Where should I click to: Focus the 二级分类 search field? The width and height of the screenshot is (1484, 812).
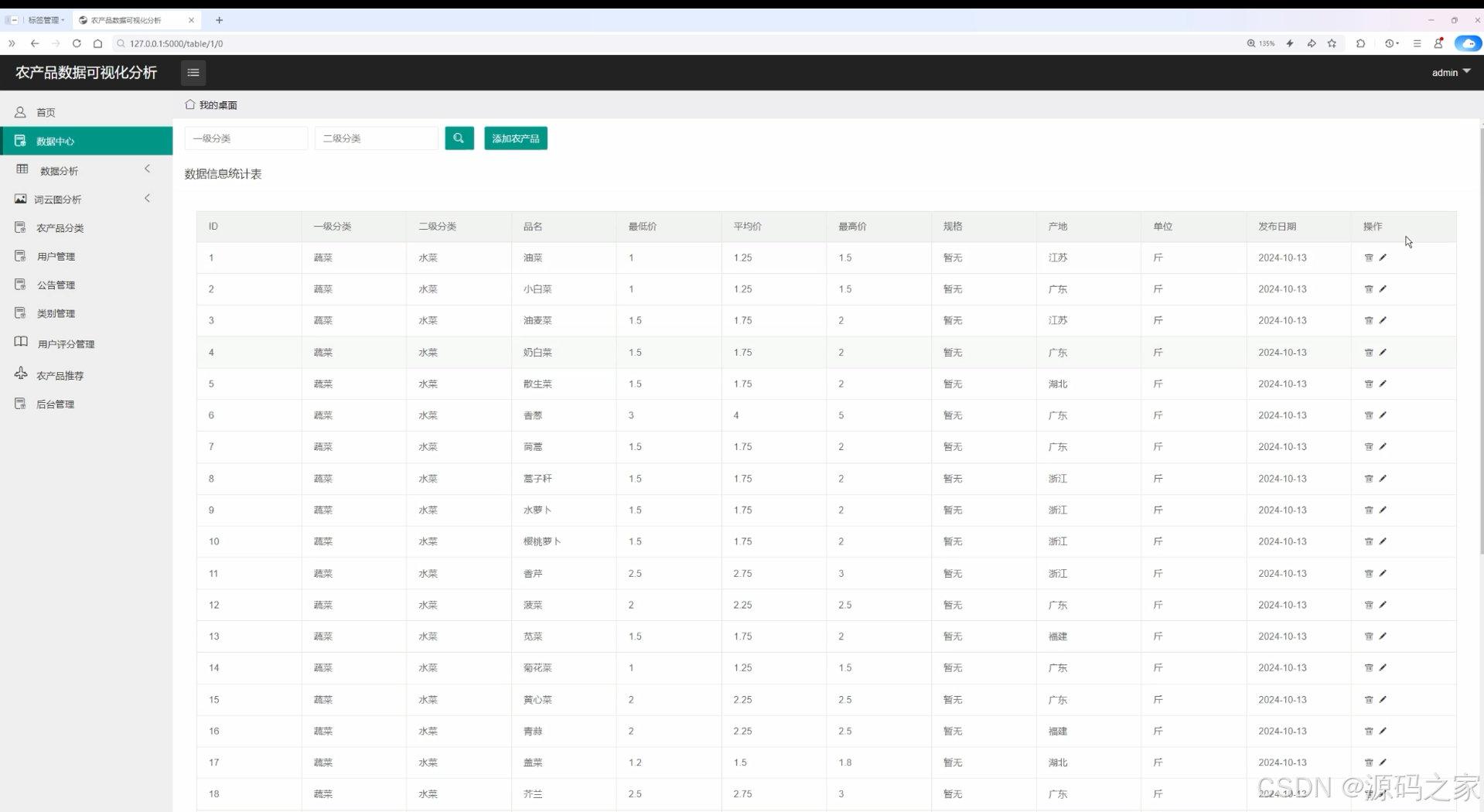click(x=377, y=138)
